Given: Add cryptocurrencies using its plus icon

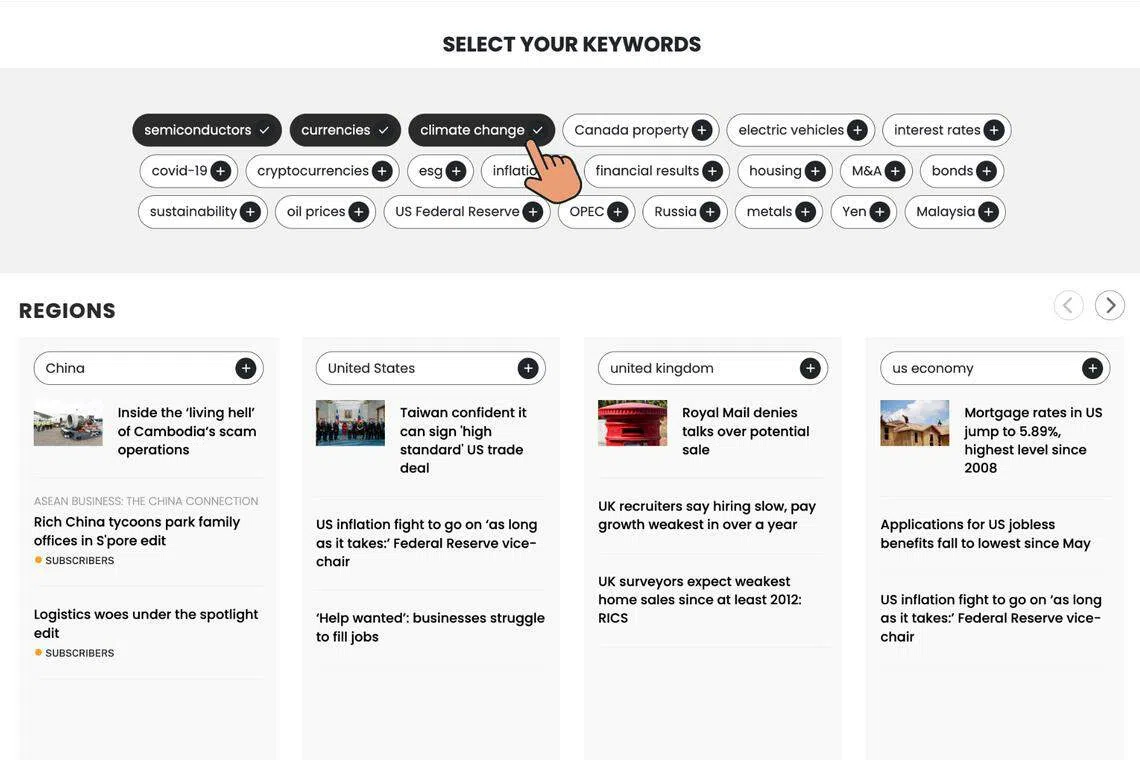Looking at the screenshot, I should [x=382, y=171].
